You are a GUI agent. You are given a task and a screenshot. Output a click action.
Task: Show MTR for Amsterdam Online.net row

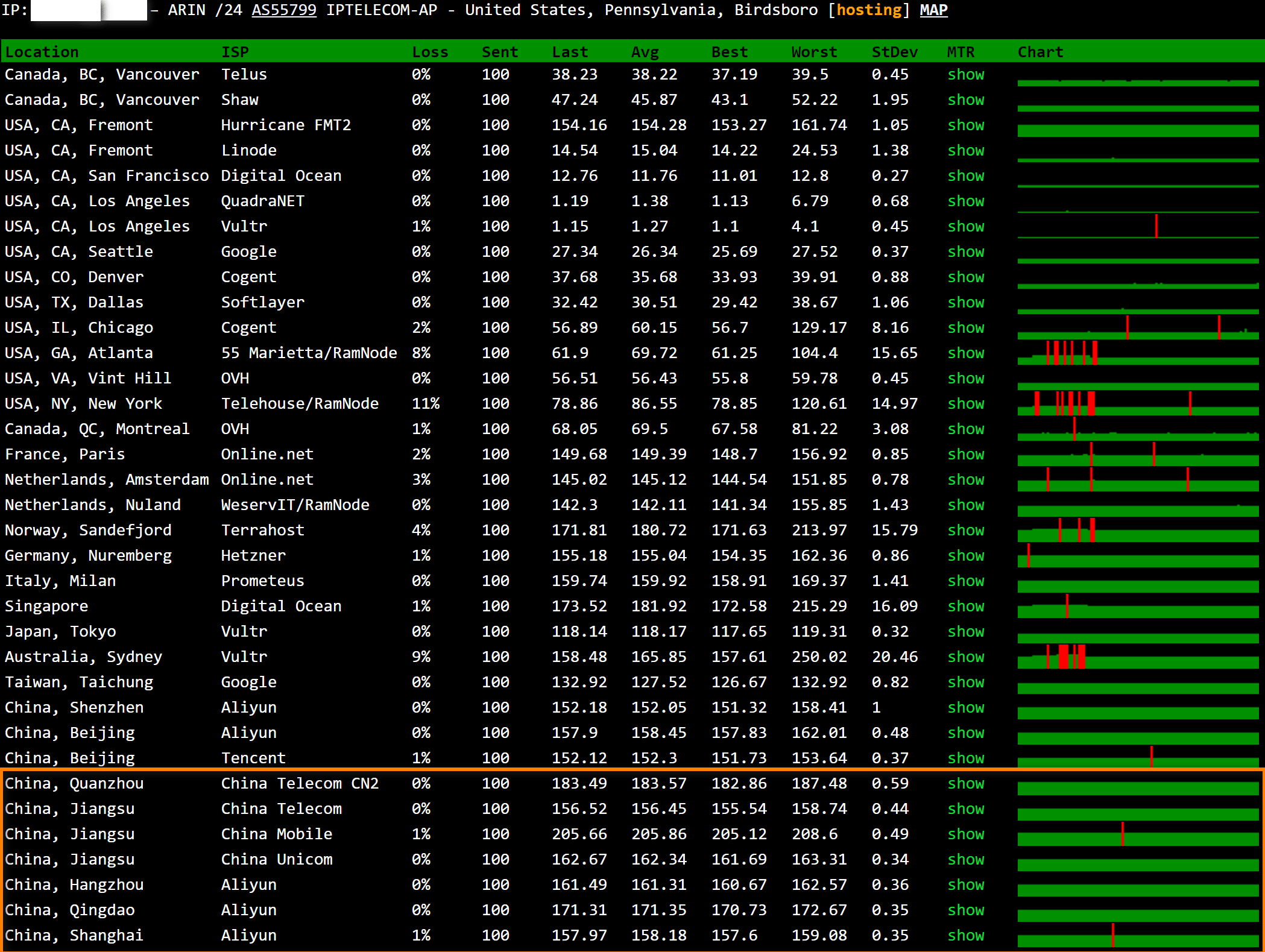tap(965, 479)
